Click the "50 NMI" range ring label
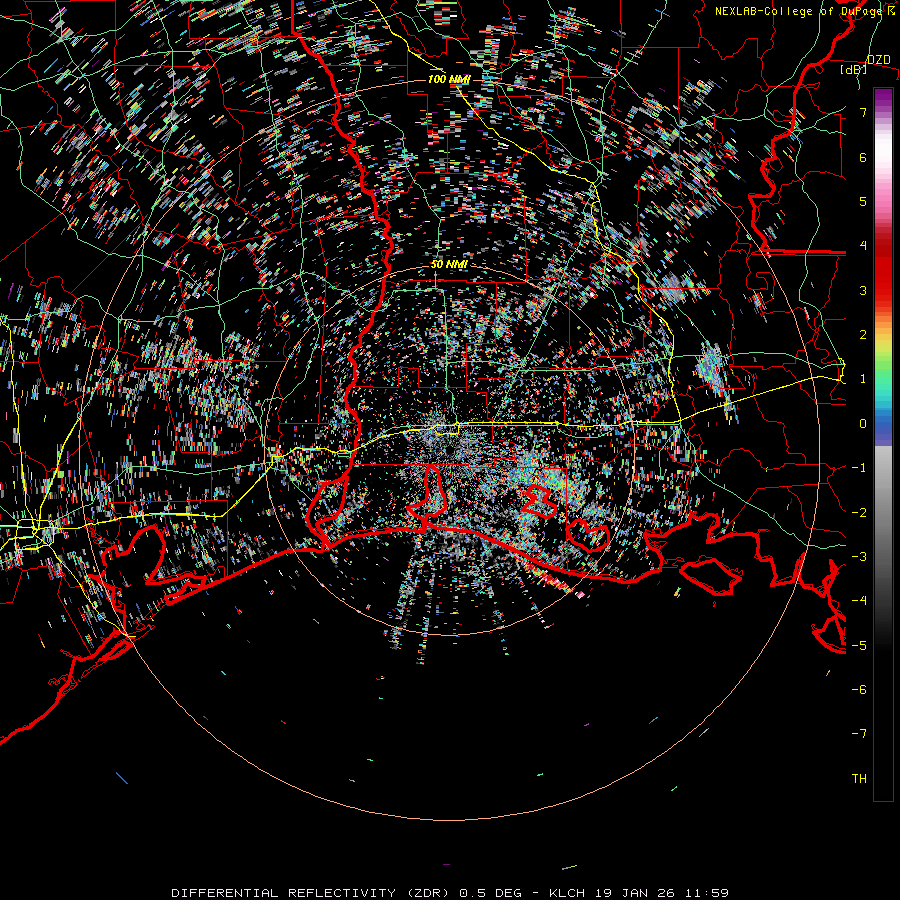This screenshot has width=900, height=900. coord(449,265)
